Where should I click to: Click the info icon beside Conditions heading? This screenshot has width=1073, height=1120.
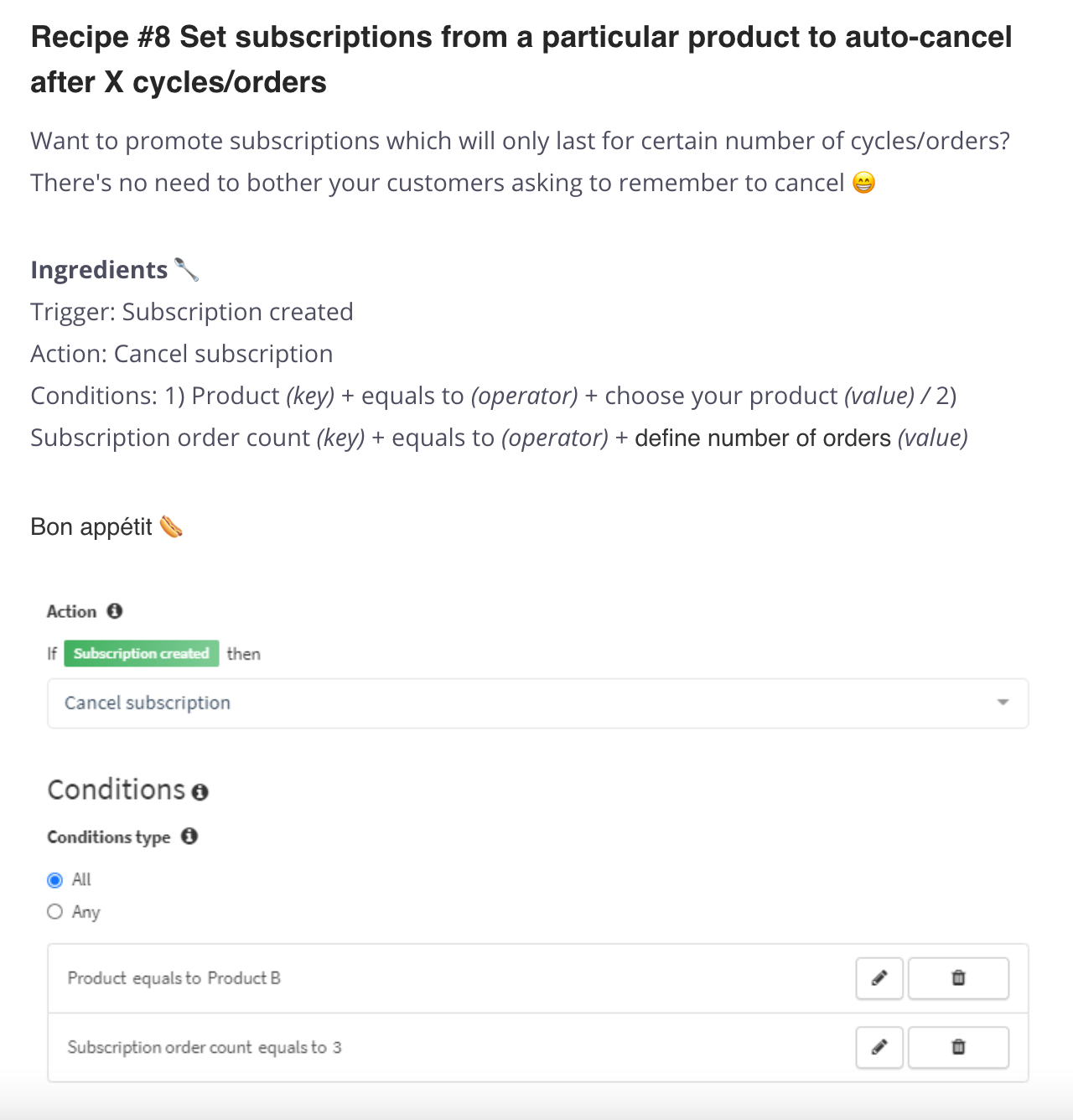click(x=200, y=792)
